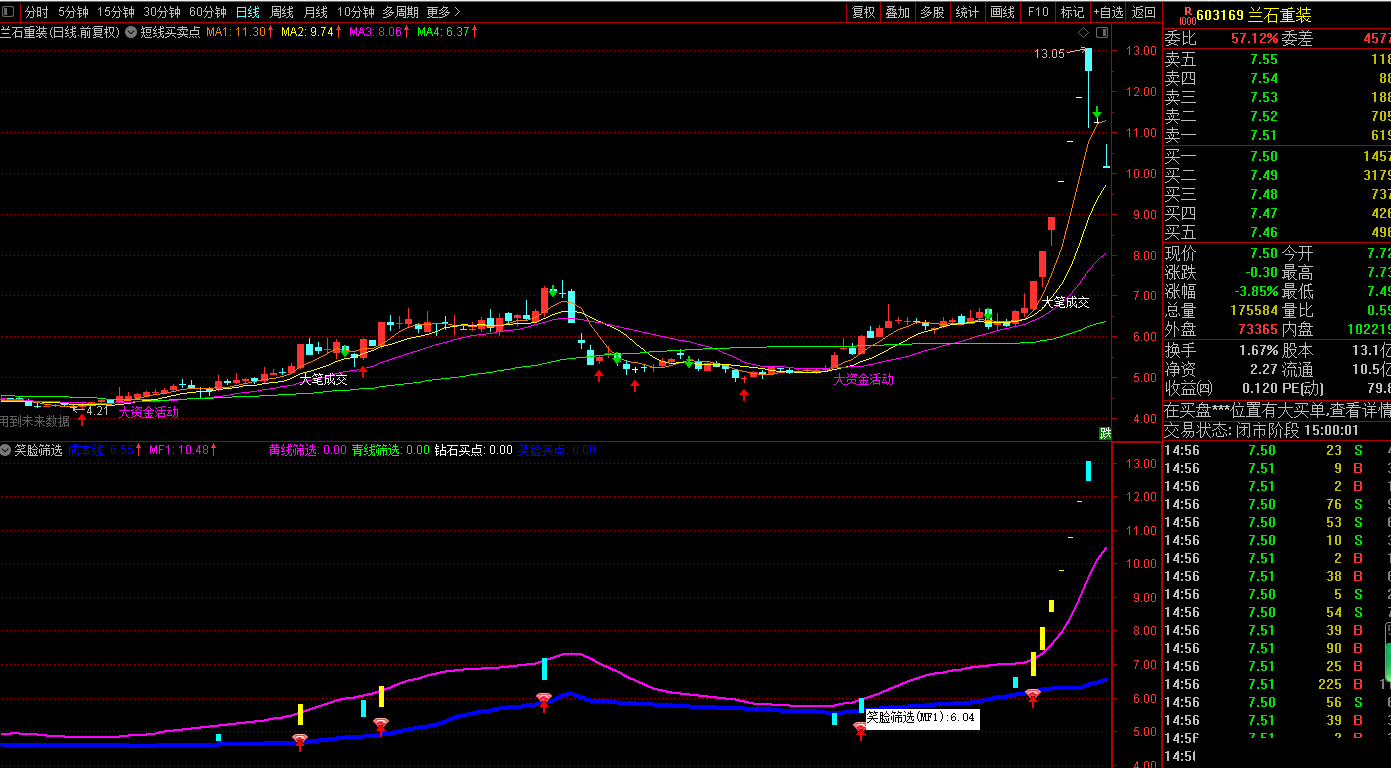Switch to the 10分钟 period

tap(355, 12)
